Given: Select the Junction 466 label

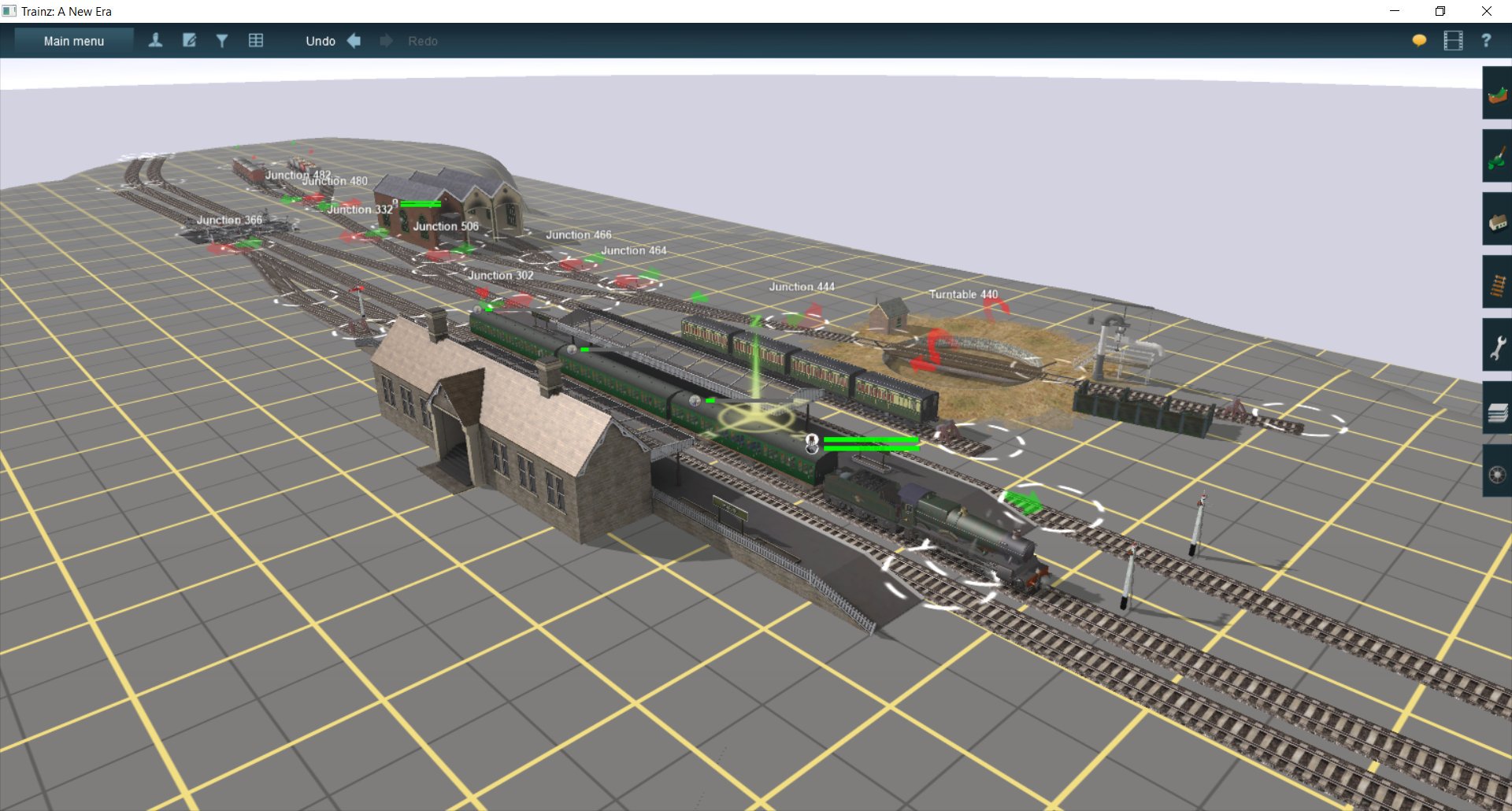Looking at the screenshot, I should 579,235.
